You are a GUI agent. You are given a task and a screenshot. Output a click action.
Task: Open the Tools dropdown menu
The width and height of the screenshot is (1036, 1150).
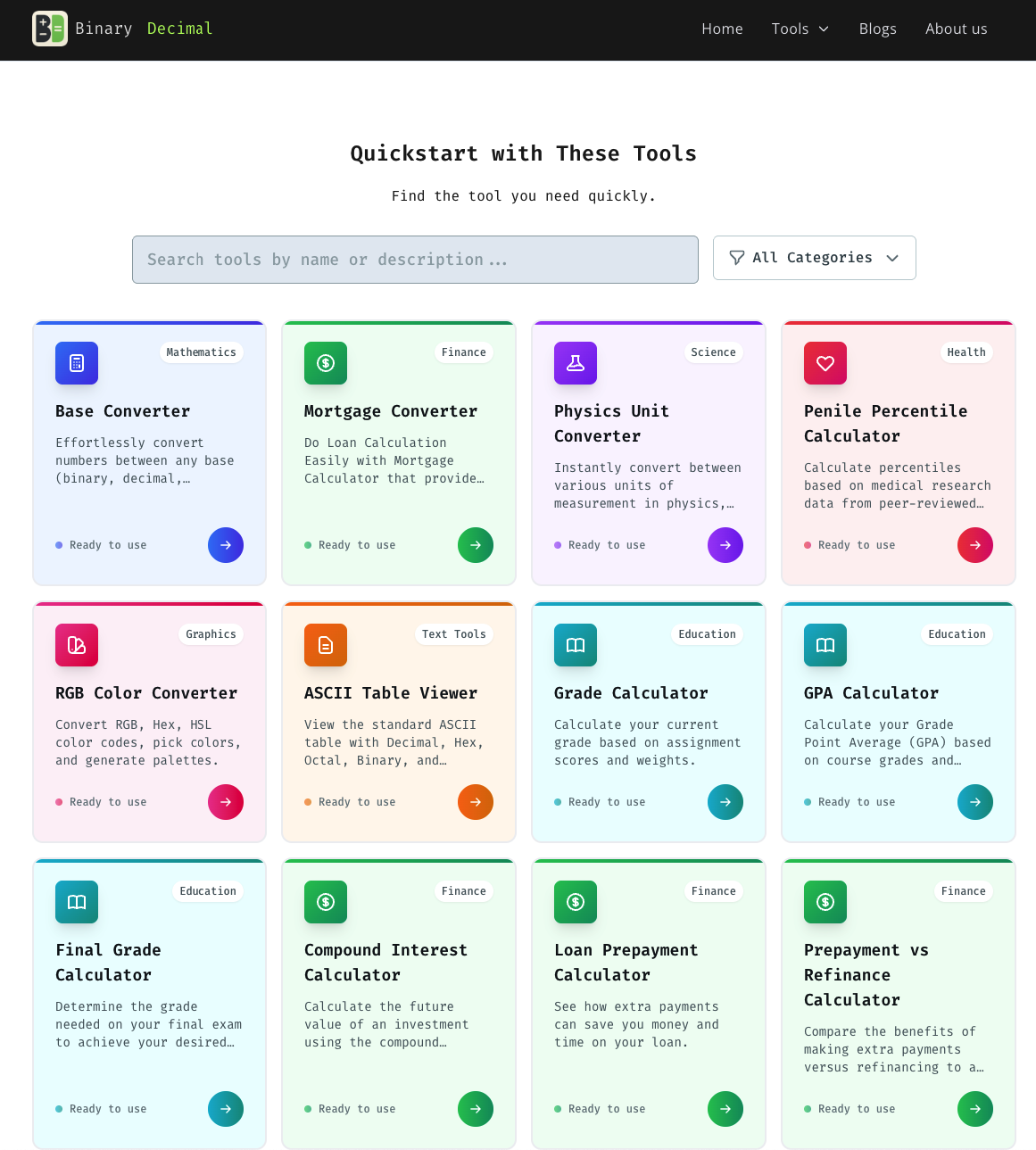(800, 29)
